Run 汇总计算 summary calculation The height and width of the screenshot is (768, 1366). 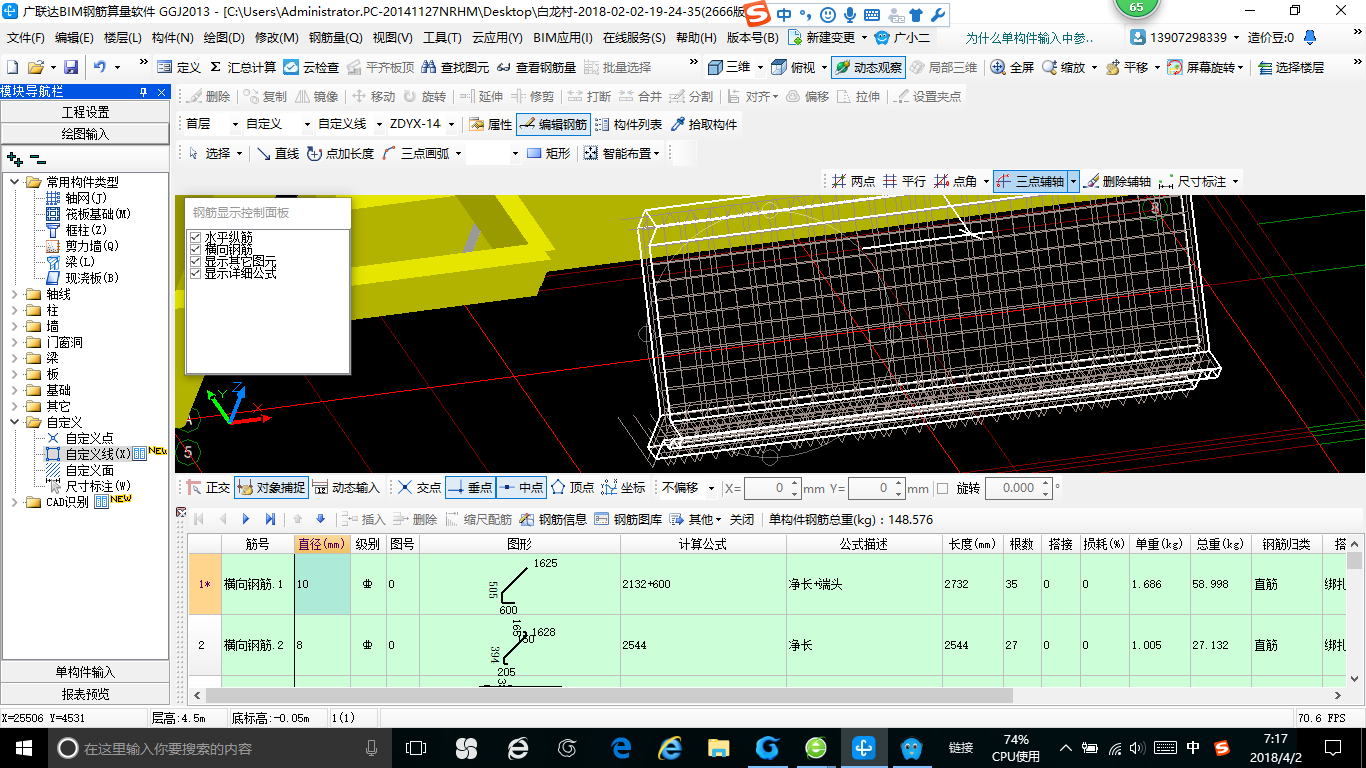(x=243, y=67)
